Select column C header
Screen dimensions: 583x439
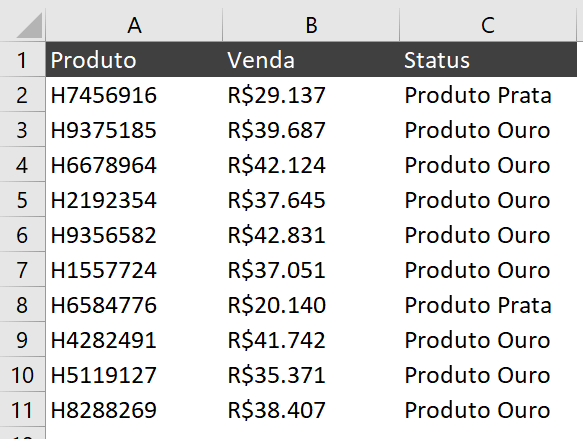[x=488, y=25]
